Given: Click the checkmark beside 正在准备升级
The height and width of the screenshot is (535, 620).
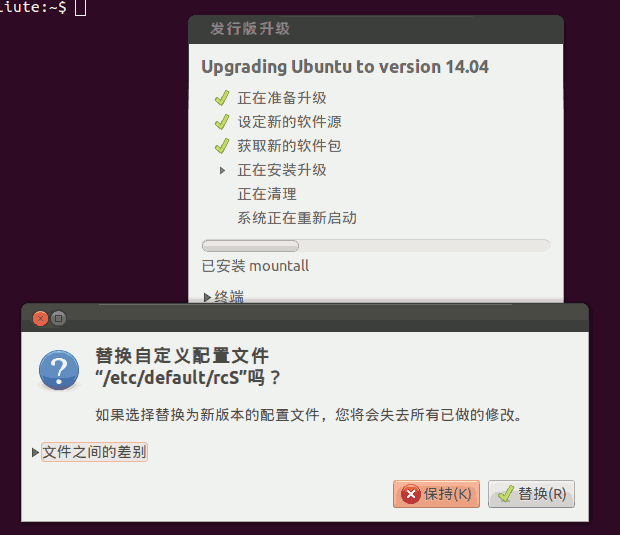Looking at the screenshot, I should point(222,98).
